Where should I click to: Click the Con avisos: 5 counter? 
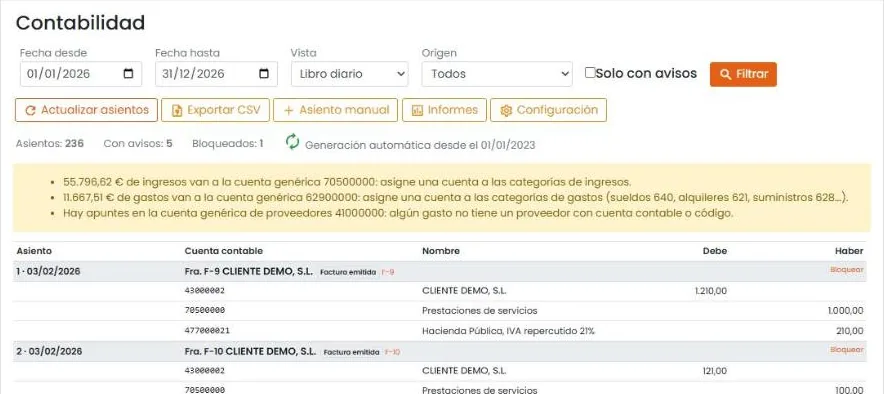[138, 144]
